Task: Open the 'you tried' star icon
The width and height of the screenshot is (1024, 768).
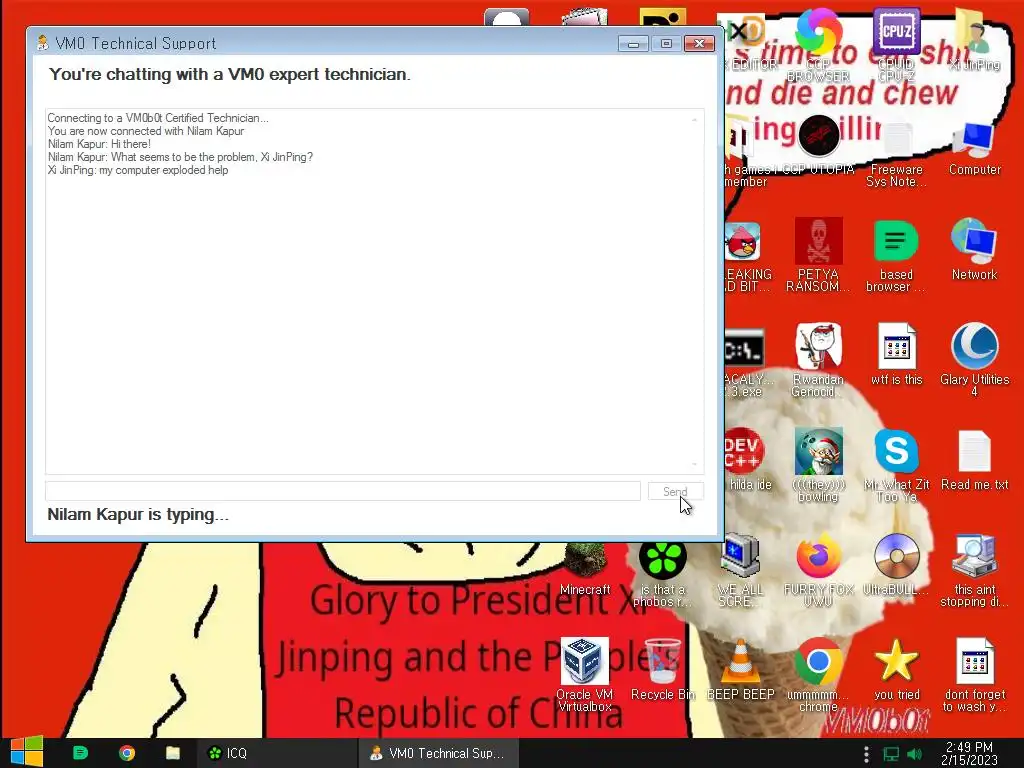Action: pos(896,670)
